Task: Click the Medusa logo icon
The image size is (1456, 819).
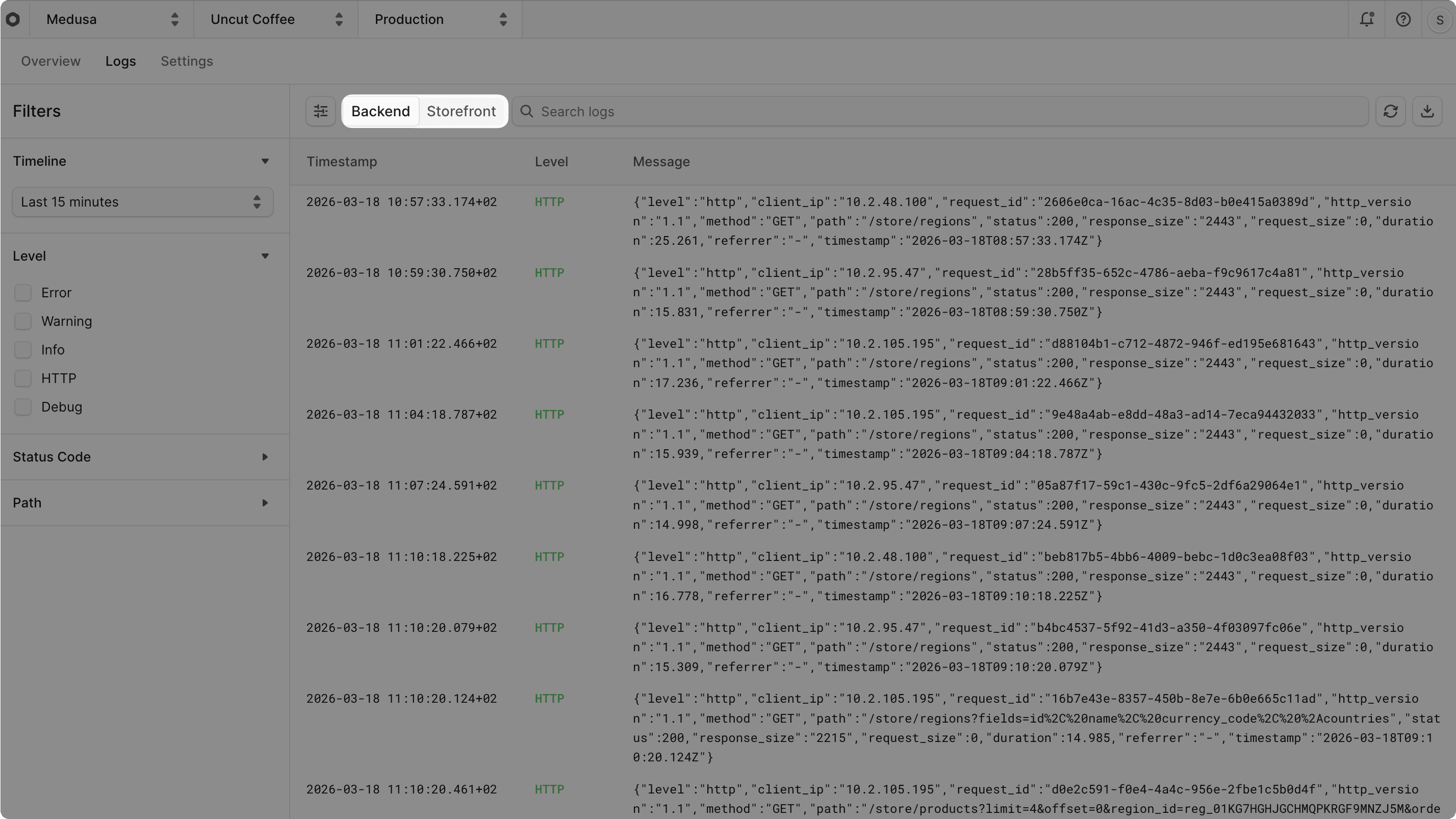Action: [x=13, y=19]
